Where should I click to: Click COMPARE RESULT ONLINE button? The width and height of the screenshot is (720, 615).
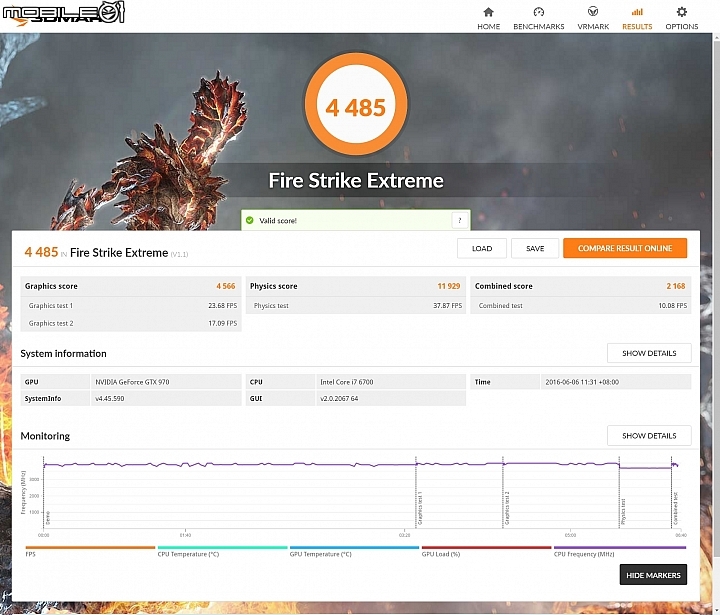625,248
